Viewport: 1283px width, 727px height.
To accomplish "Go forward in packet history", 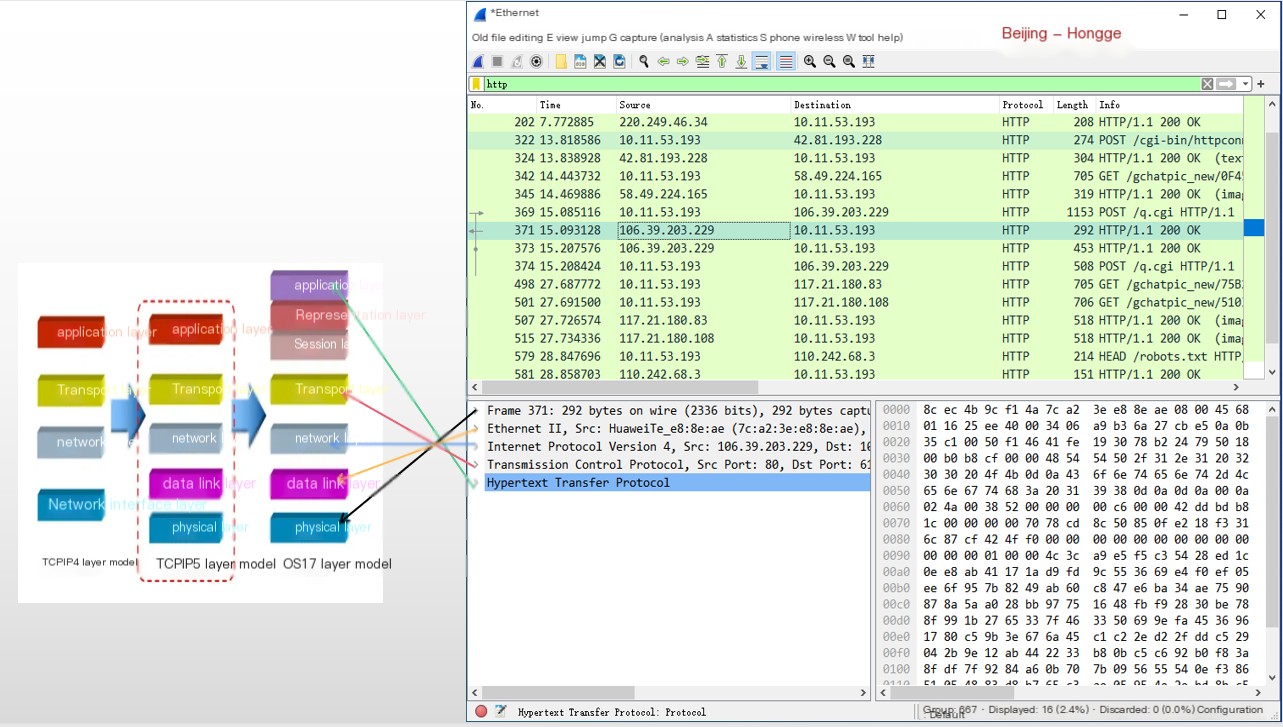I will 683,62.
